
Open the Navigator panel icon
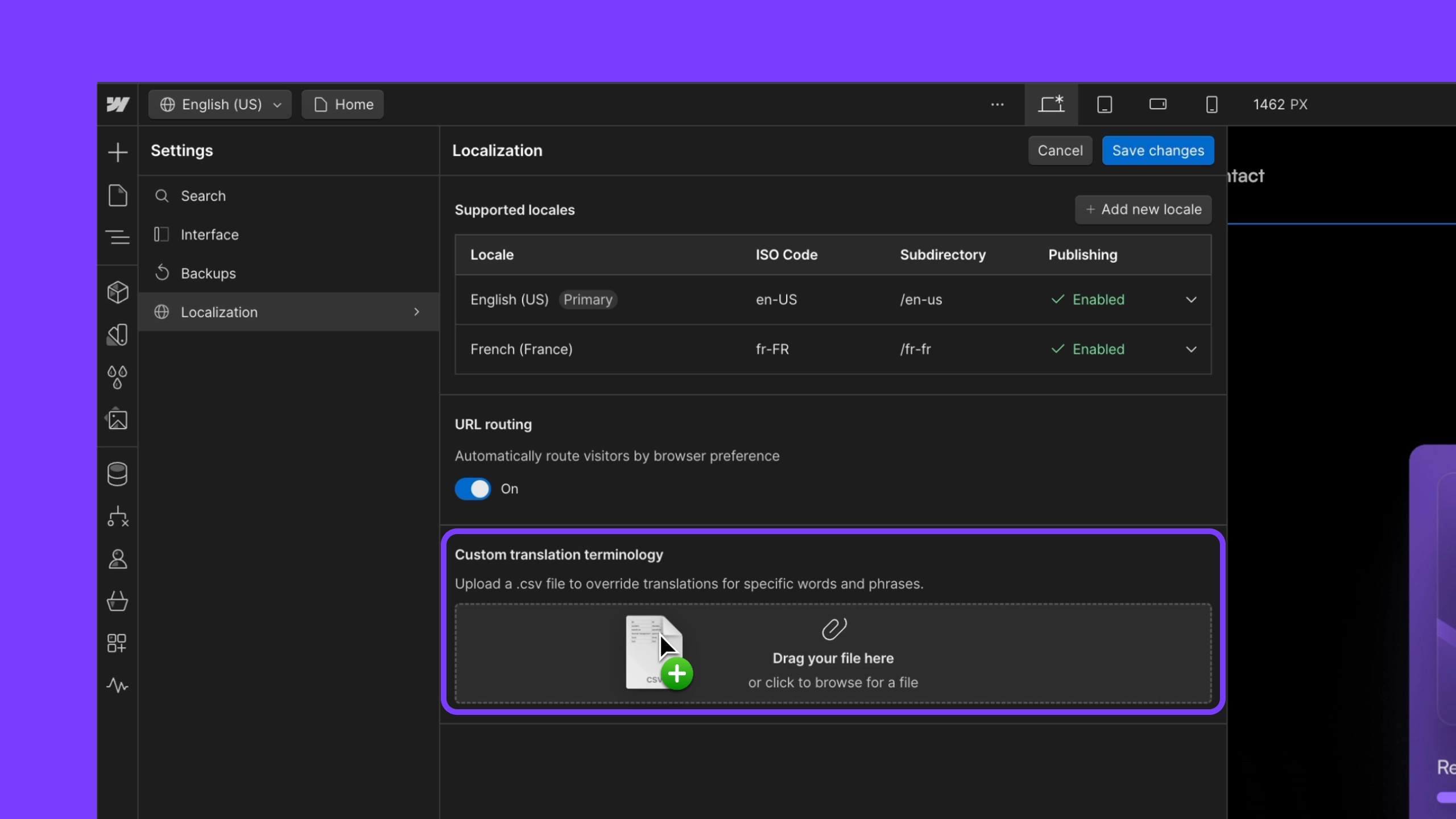coord(118,237)
